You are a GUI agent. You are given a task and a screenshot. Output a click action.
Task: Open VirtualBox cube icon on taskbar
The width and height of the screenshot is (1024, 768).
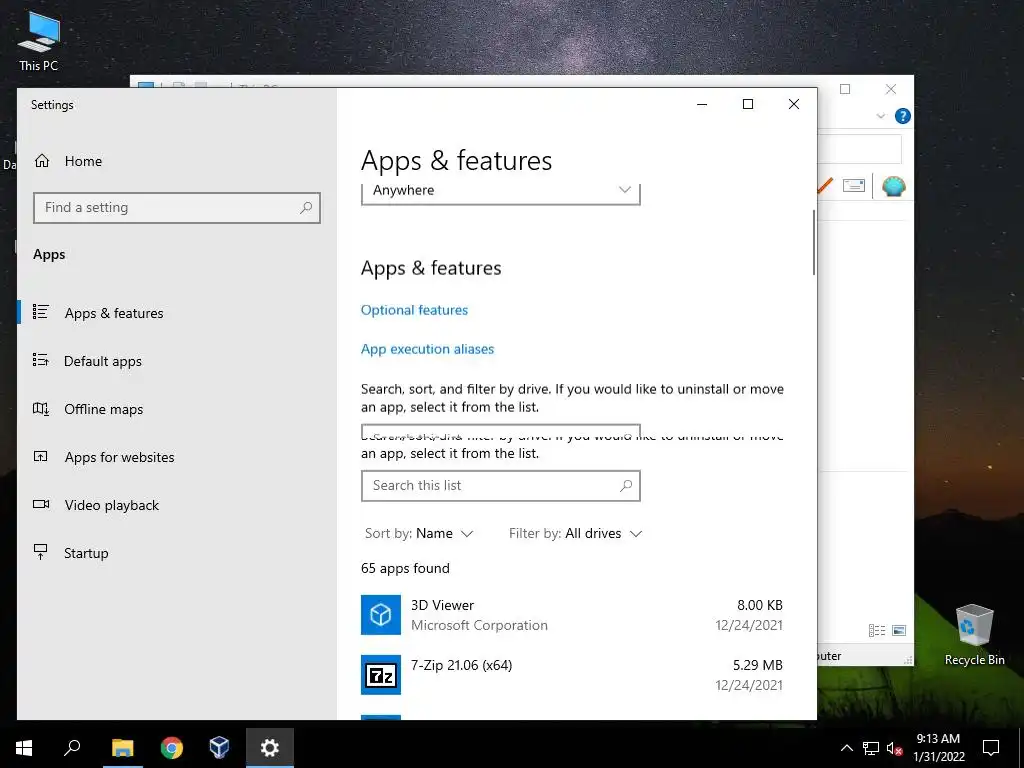coord(219,748)
